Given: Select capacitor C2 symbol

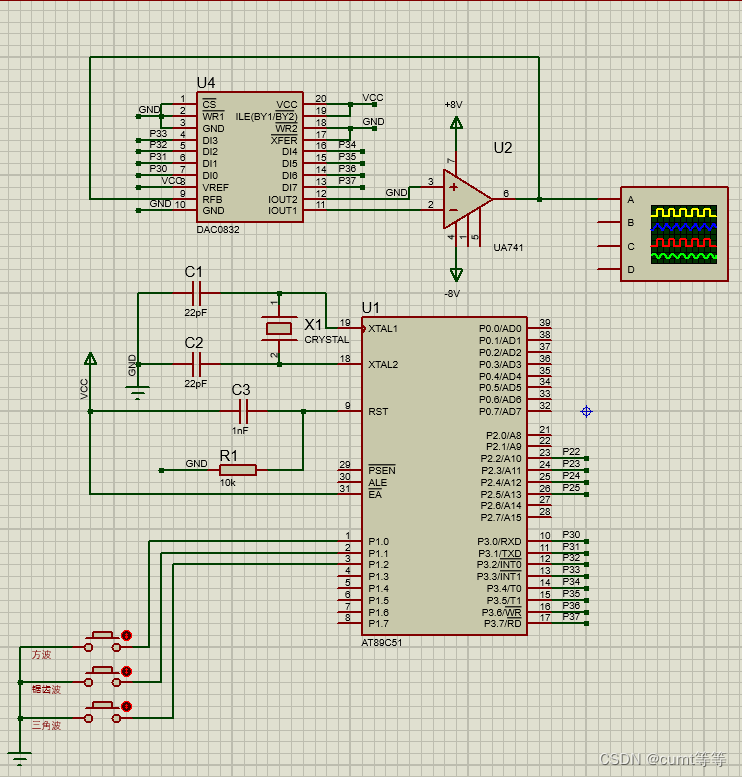Looking at the screenshot, I should [x=196, y=364].
